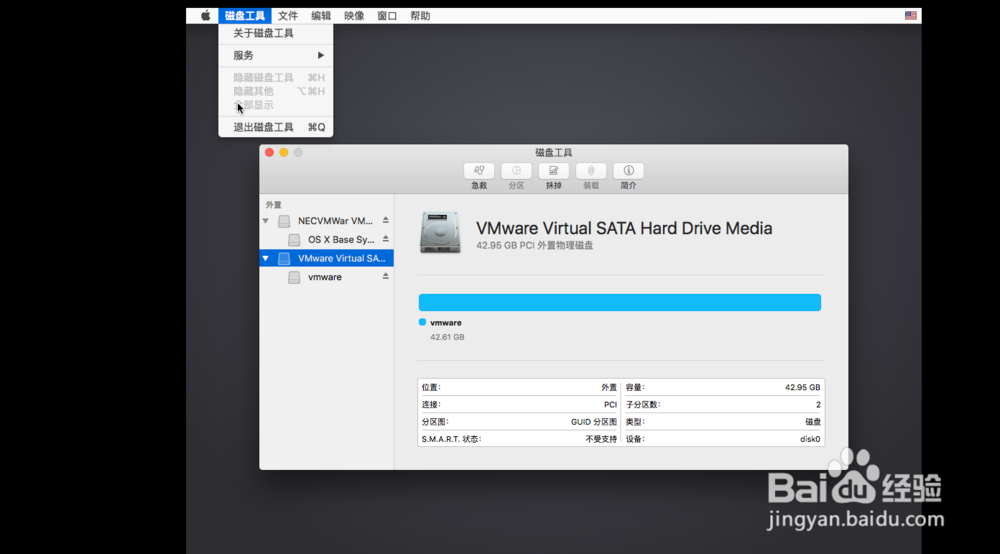
Task: Open the Apple menu
Action: coord(205,16)
